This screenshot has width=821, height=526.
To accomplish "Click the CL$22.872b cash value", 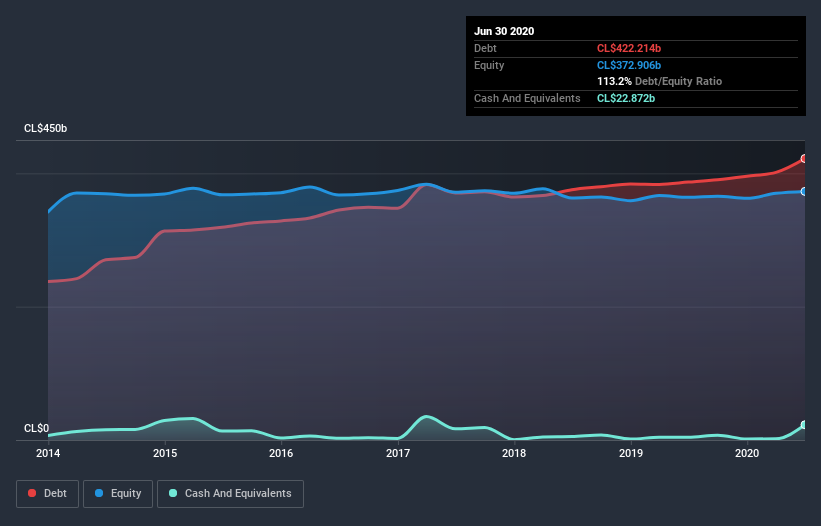I will (x=626, y=98).
